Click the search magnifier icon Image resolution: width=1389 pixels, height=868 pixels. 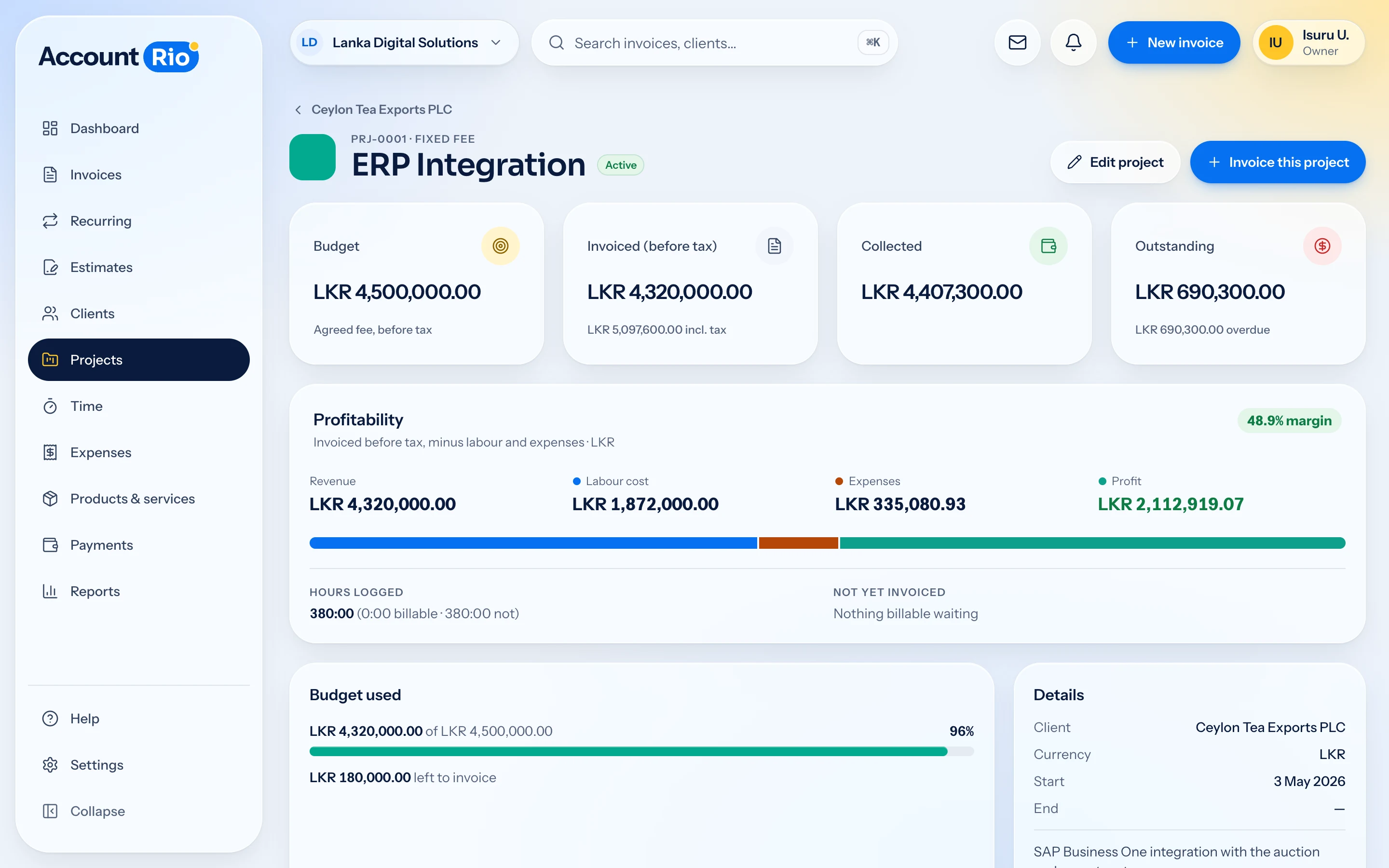click(556, 42)
